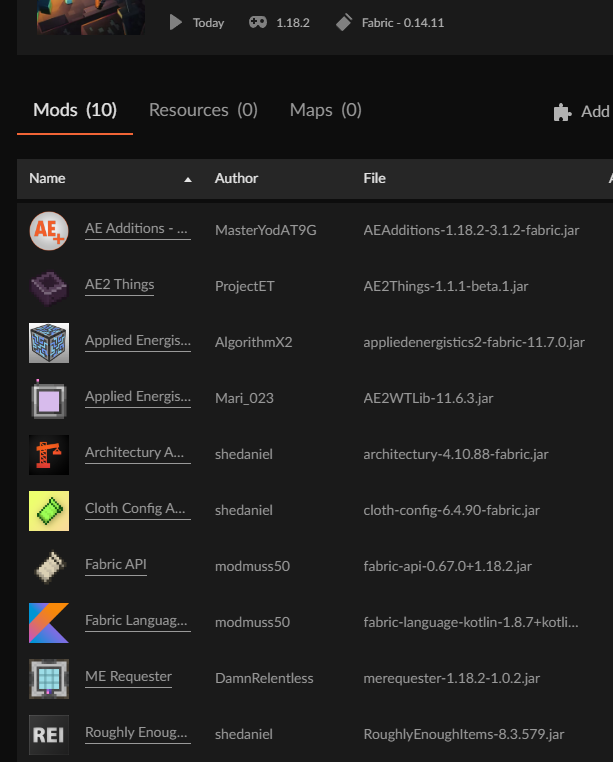
Task: Click the Cloth Config green icon
Action: click(49, 510)
